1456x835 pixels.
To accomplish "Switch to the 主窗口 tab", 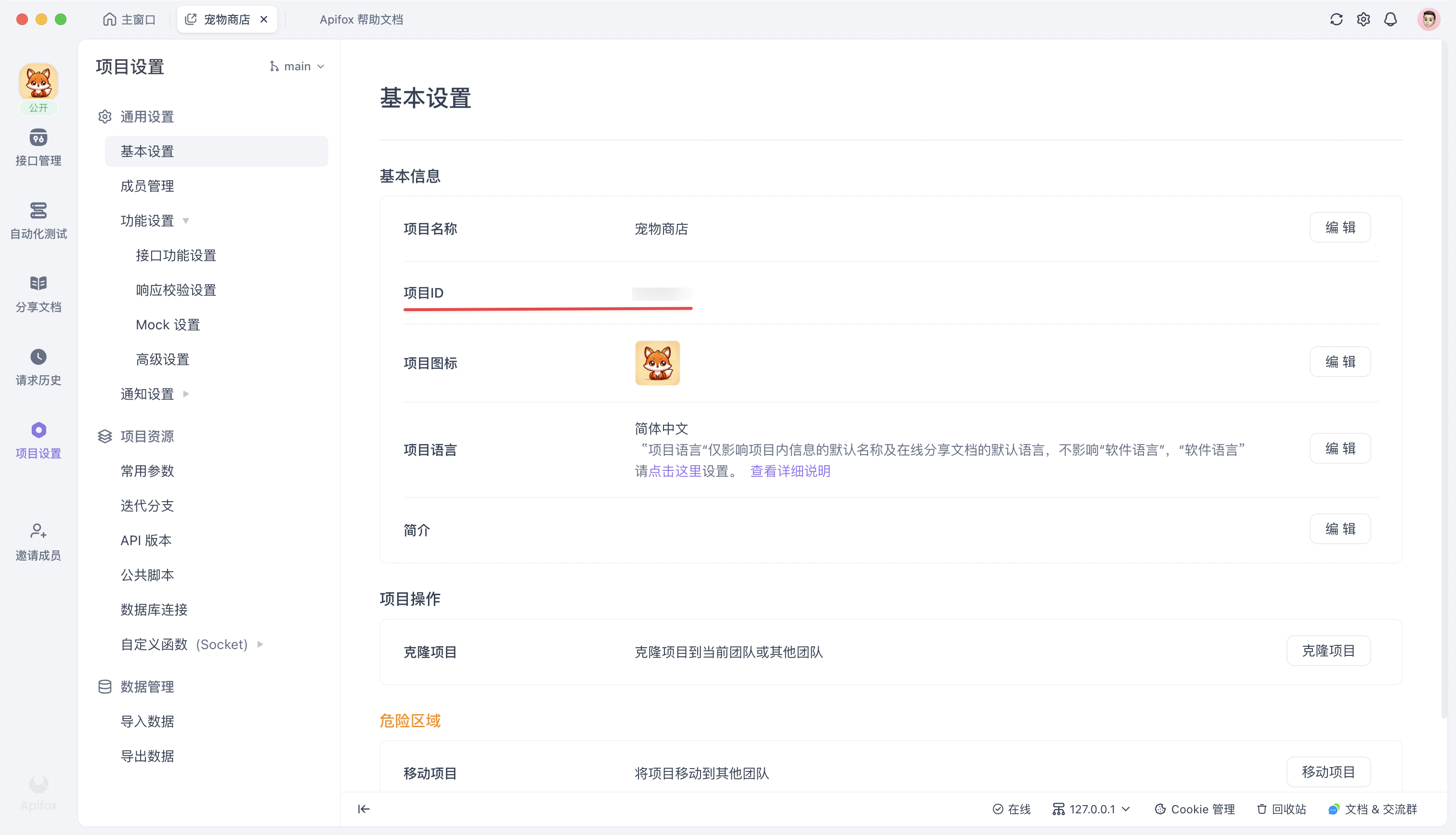I will (130, 19).
